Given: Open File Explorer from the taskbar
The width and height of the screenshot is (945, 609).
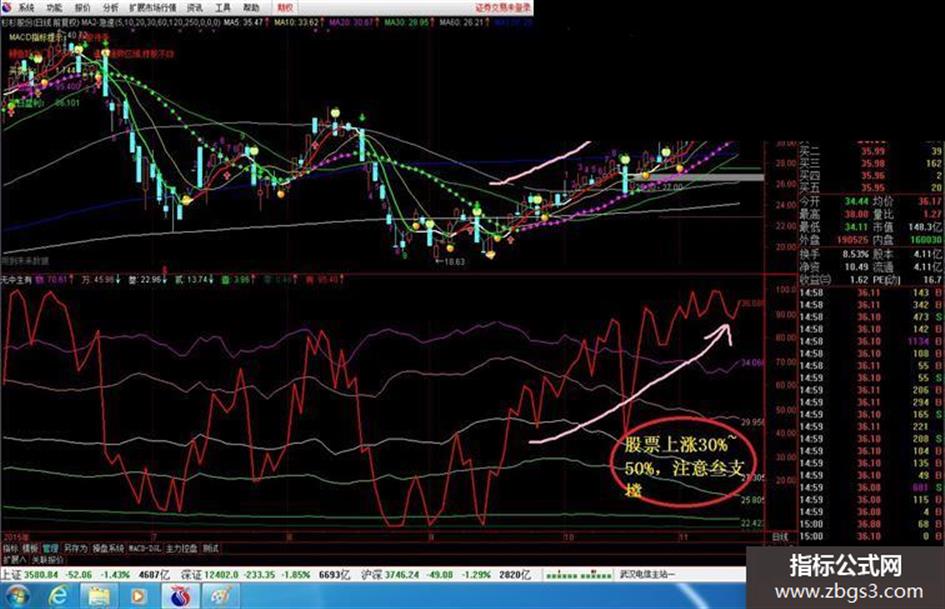Looking at the screenshot, I should click(x=98, y=596).
